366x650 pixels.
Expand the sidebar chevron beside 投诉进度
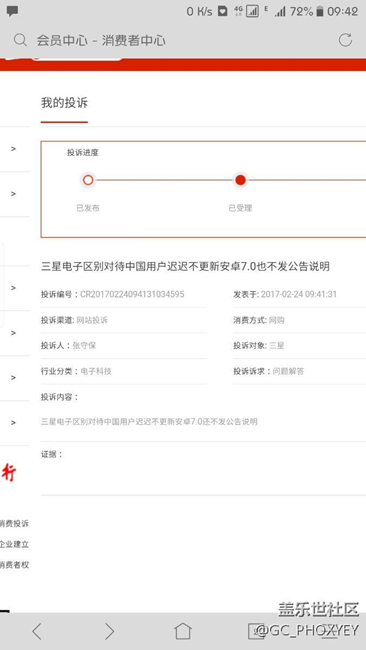click(x=14, y=148)
